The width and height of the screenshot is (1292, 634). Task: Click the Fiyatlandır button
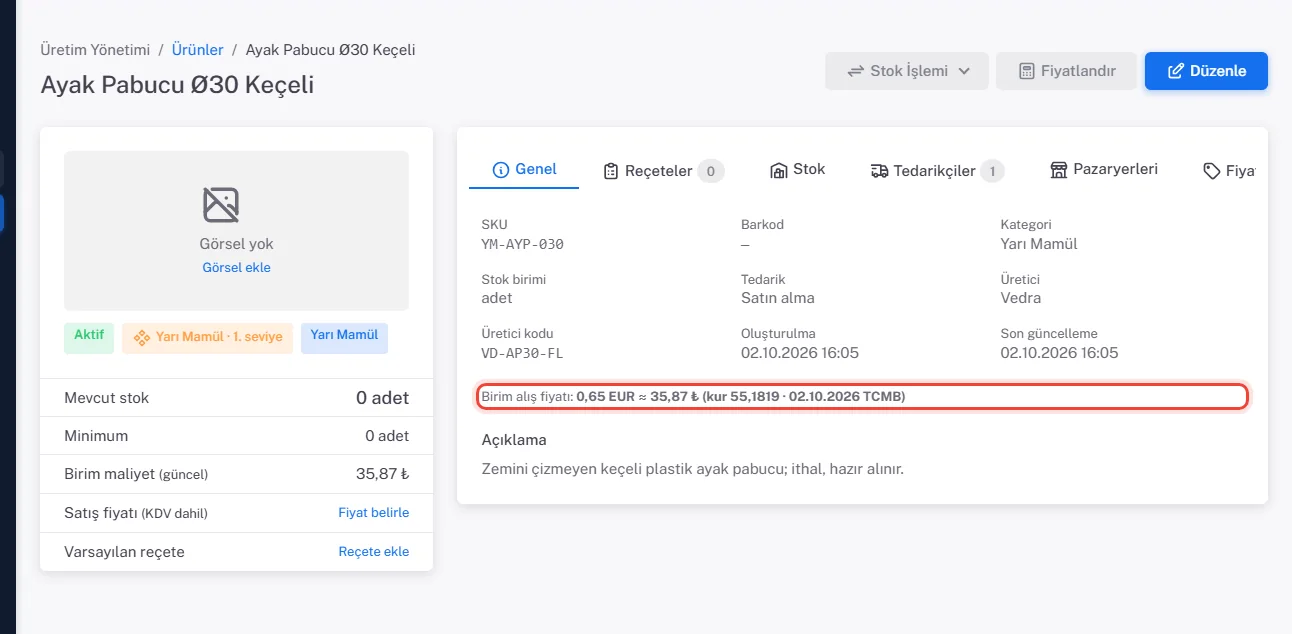click(x=1066, y=71)
